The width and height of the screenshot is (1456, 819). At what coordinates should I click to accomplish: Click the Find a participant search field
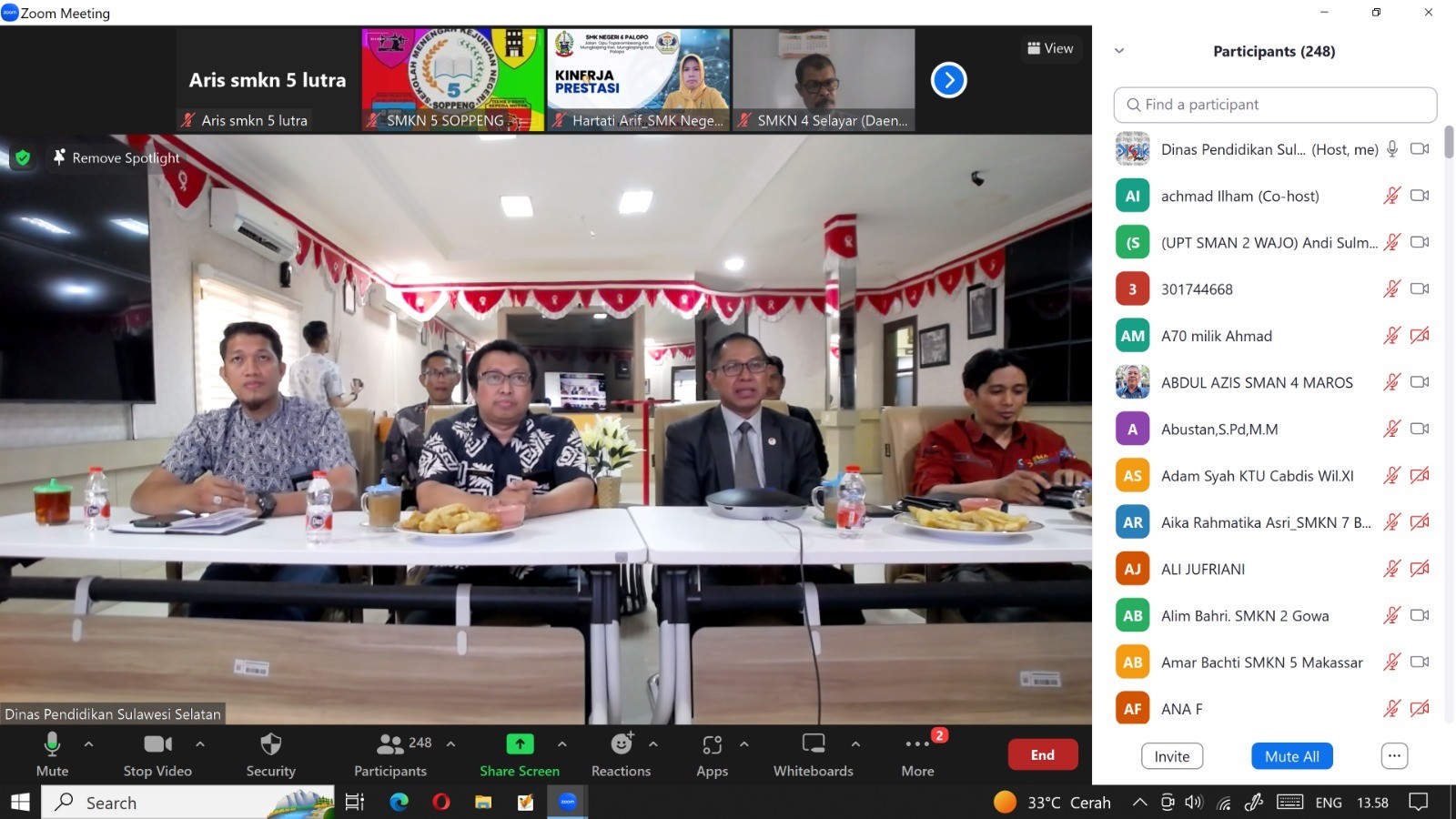coord(1275,105)
